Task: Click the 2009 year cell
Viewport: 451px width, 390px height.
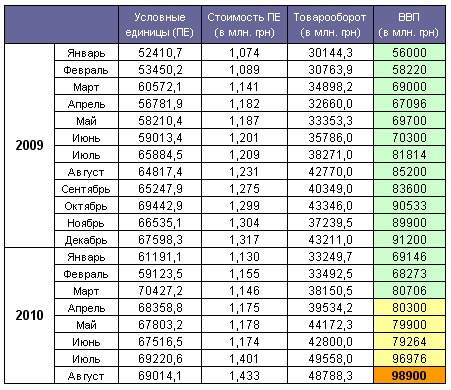Action: 30,145
